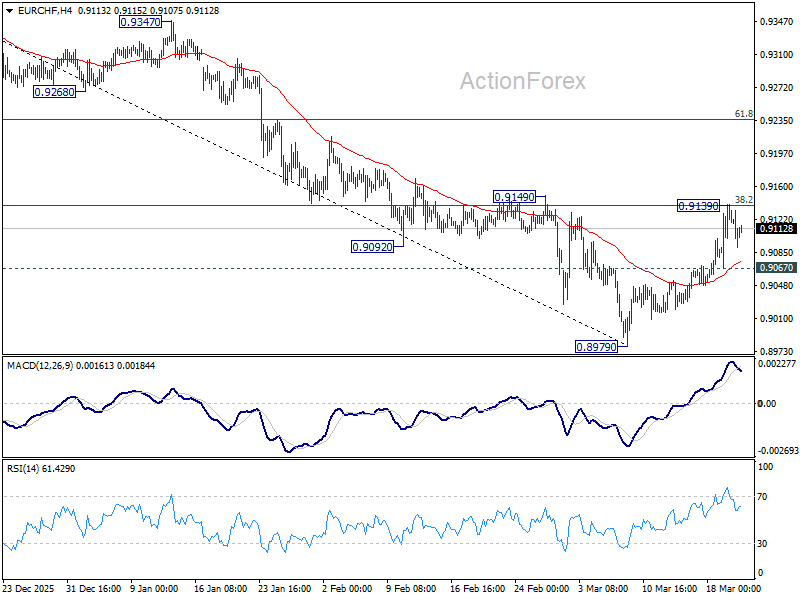Screen dimensions: 800x600
Task: Select the 0.90920 support label
Action: tap(371, 246)
